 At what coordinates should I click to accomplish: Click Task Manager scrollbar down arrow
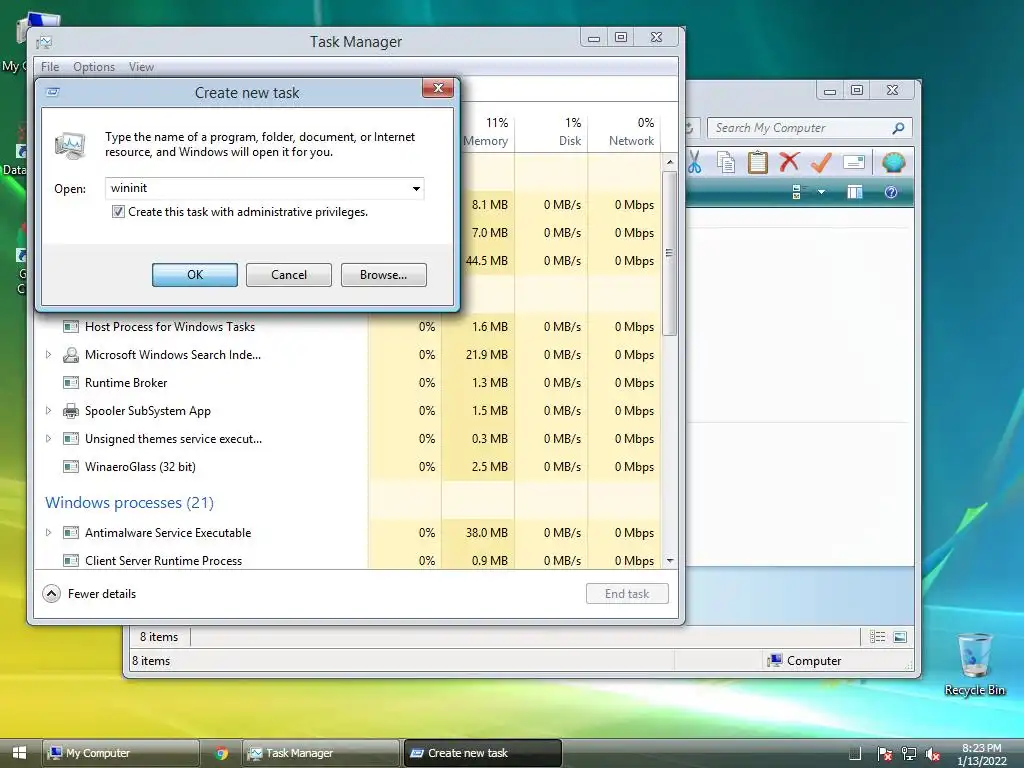point(669,561)
